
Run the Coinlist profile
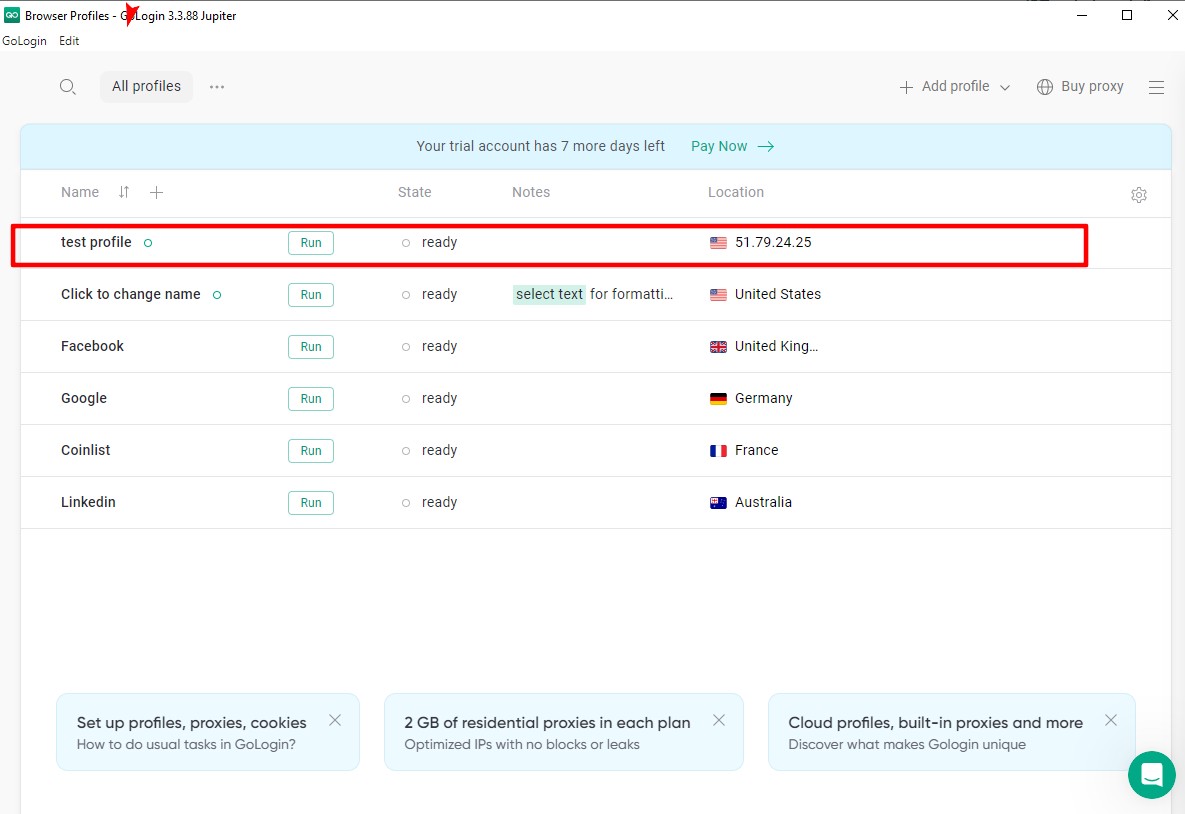click(x=311, y=451)
